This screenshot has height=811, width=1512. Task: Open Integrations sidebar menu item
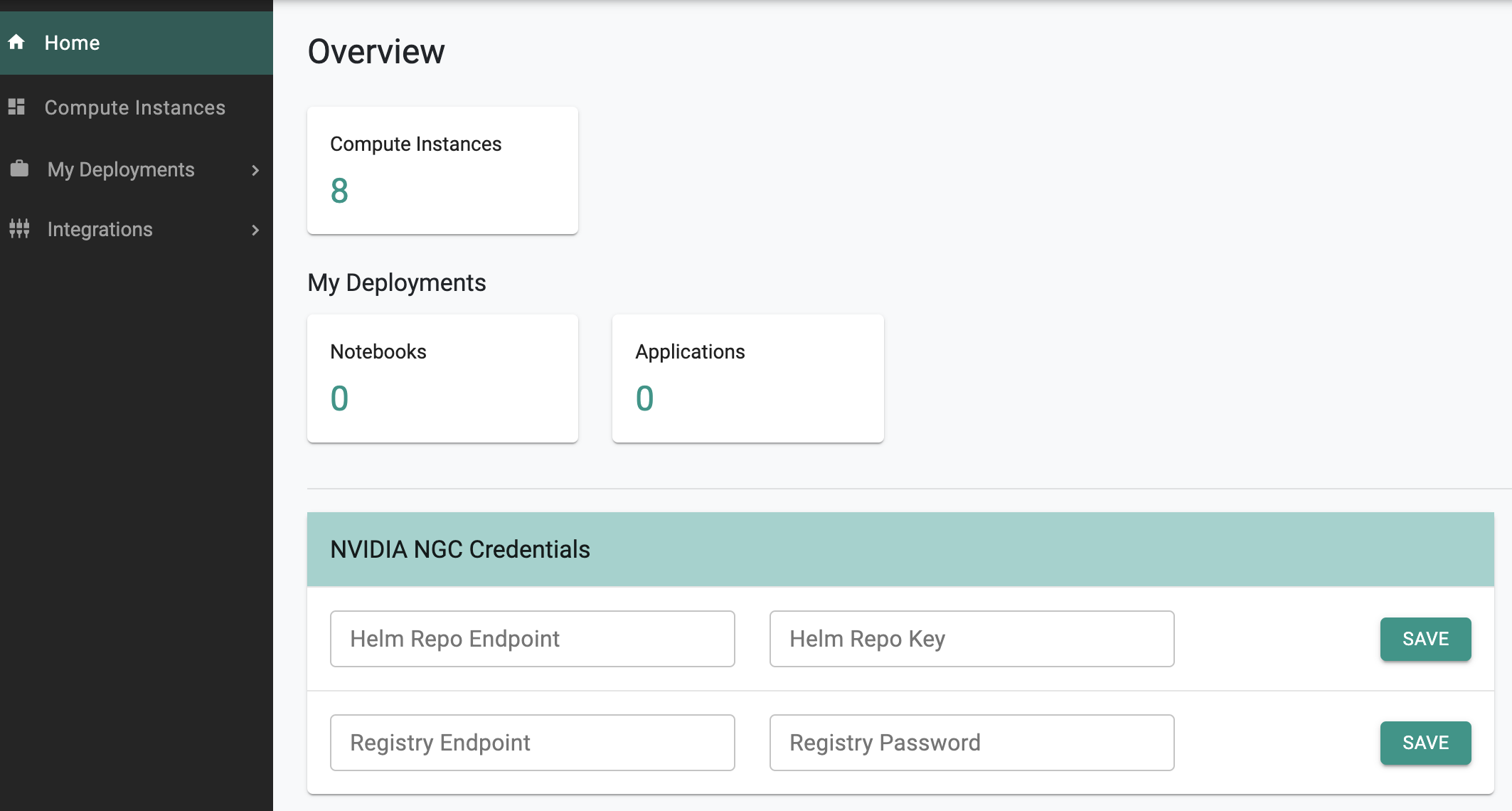click(x=137, y=229)
